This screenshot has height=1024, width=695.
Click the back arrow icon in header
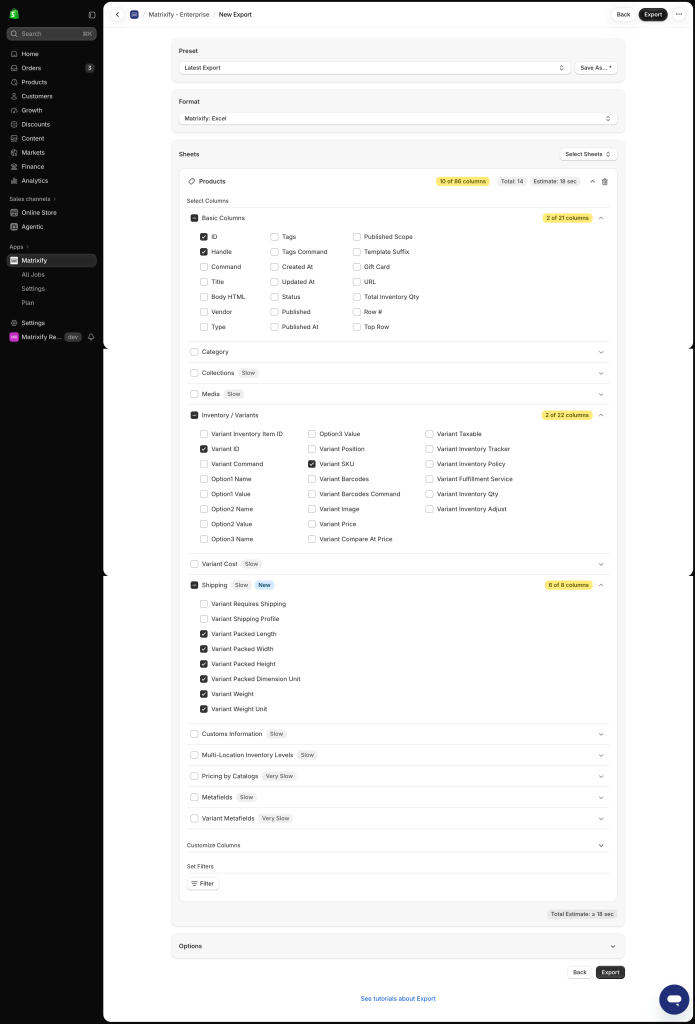click(118, 14)
